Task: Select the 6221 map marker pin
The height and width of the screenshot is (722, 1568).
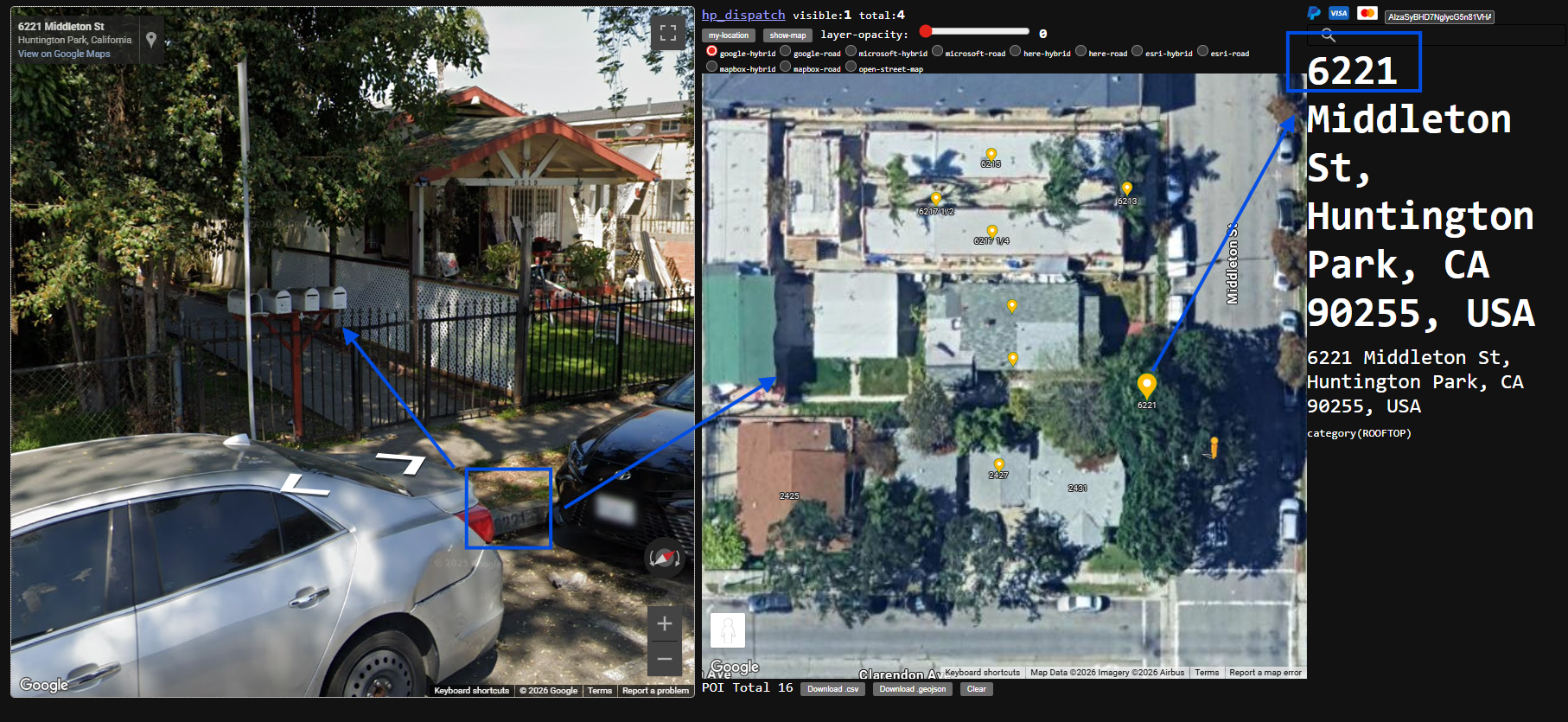Action: [x=1146, y=386]
